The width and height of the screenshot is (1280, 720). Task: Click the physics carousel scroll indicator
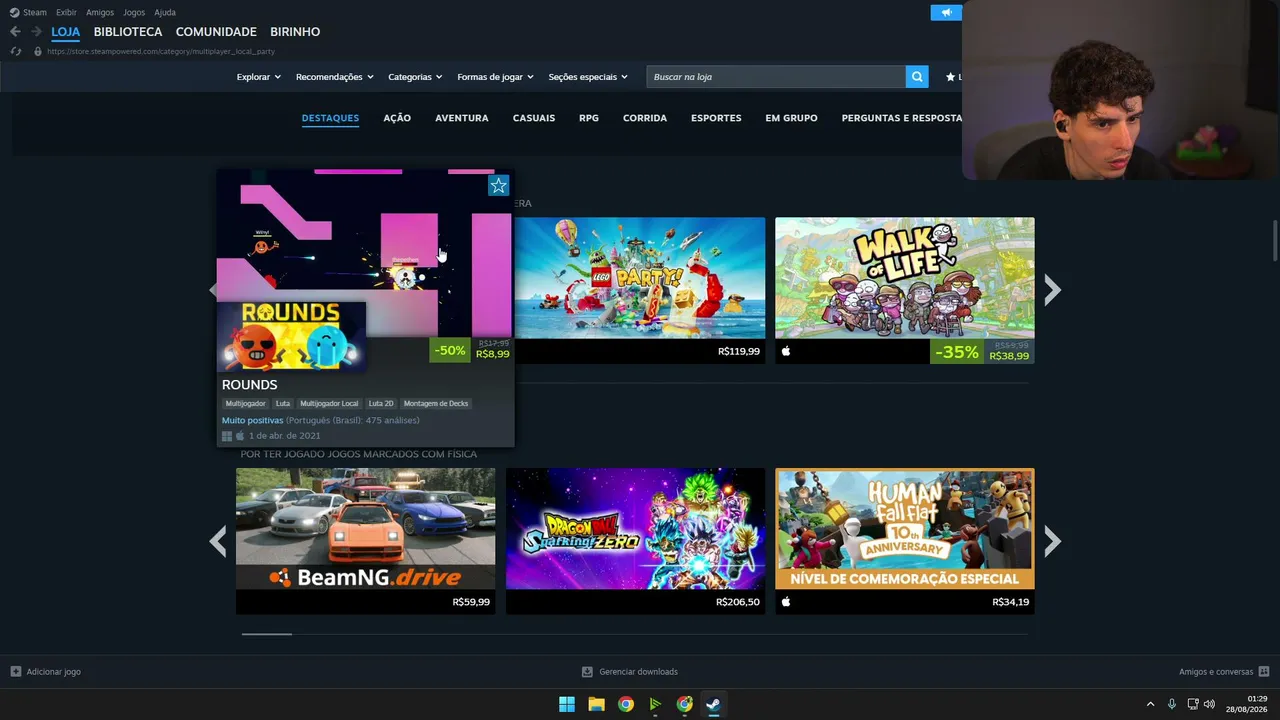[x=266, y=634]
